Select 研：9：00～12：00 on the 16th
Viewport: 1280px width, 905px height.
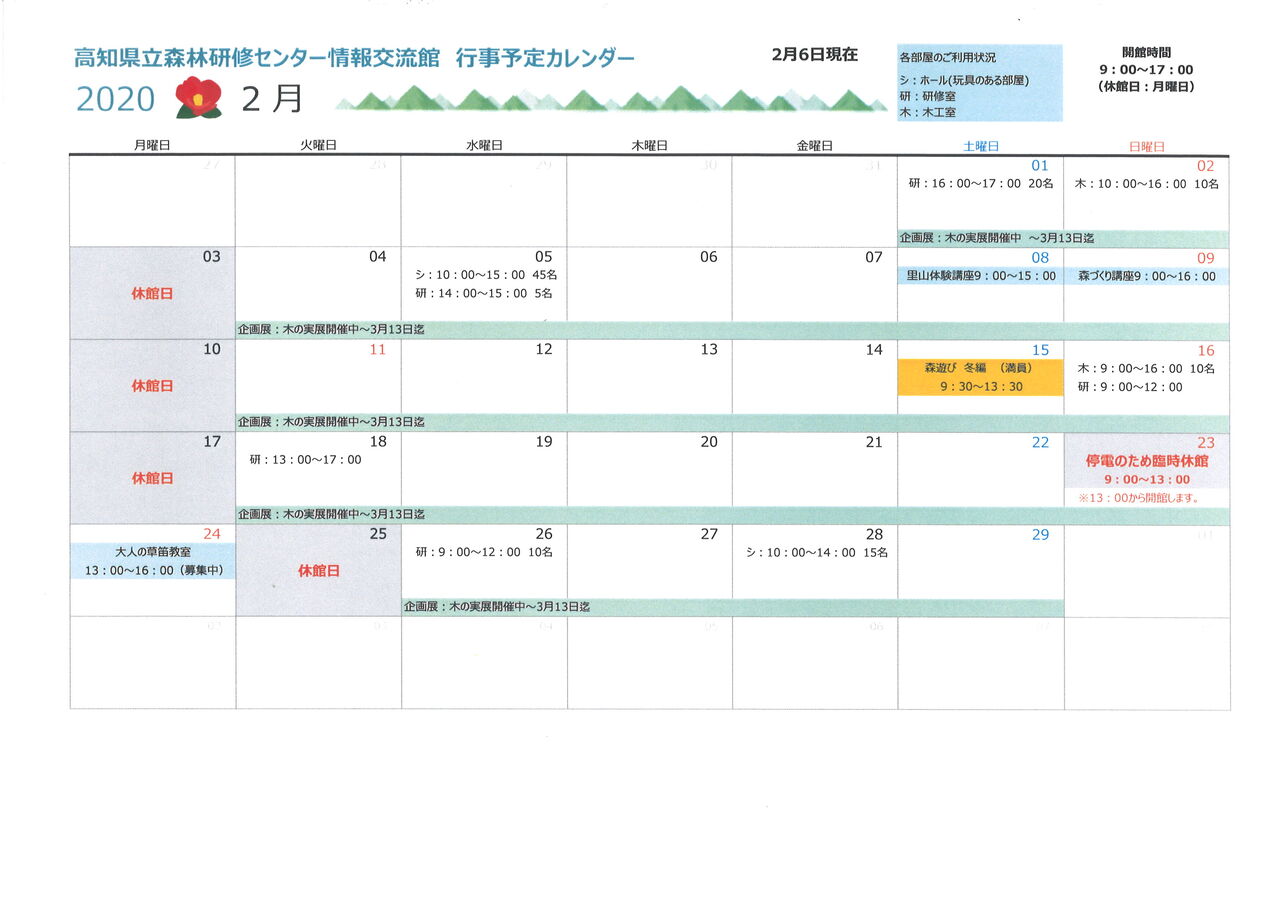point(1129,386)
